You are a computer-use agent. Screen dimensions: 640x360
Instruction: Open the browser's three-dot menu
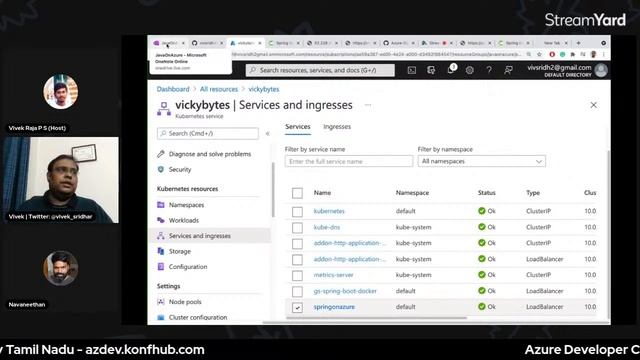point(604,54)
